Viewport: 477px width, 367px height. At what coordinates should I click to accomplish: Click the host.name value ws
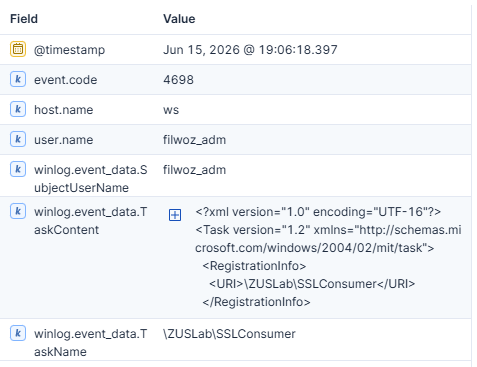pyautogui.click(x=171, y=110)
